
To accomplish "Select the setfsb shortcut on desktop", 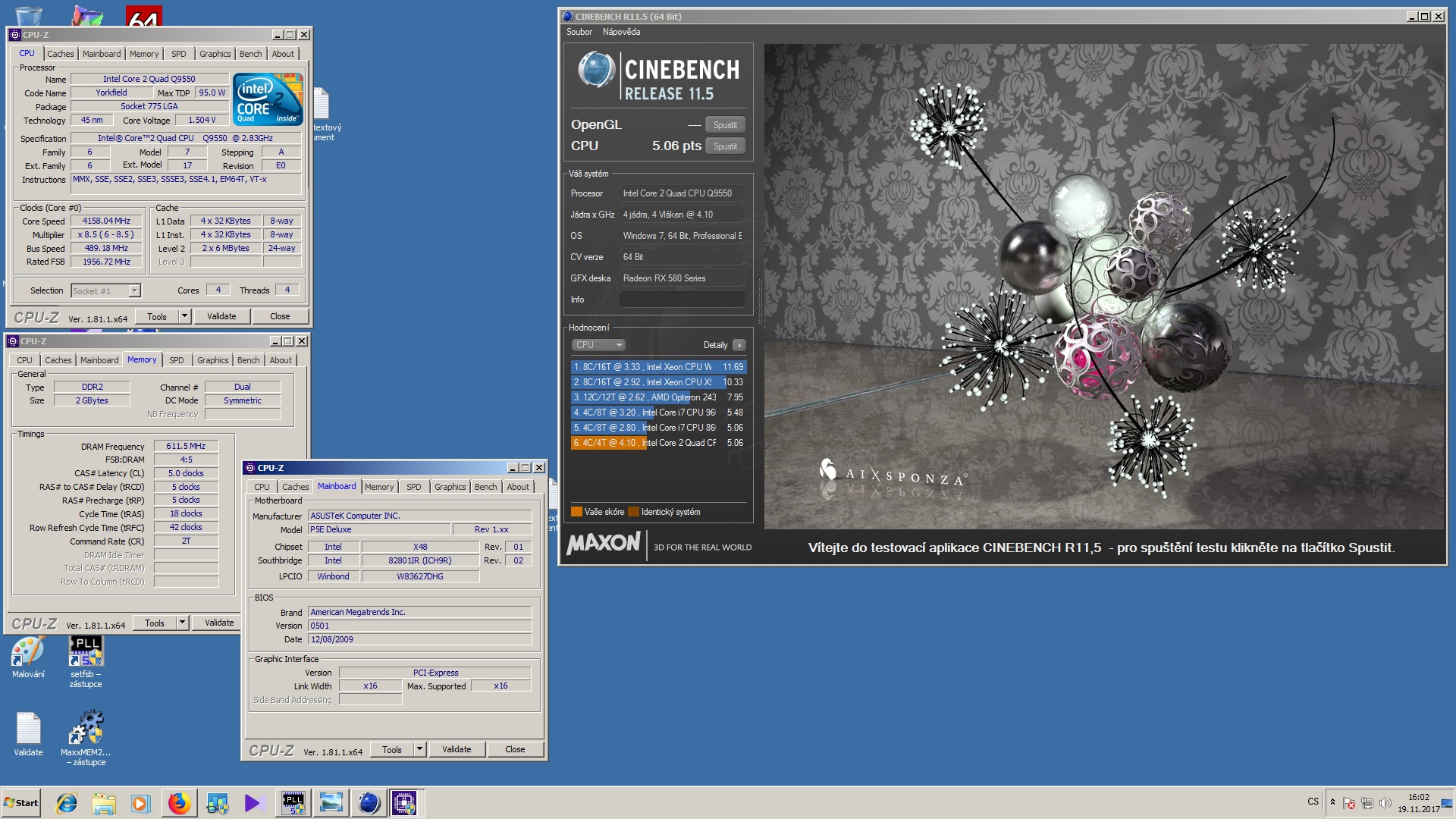I will point(86,661).
